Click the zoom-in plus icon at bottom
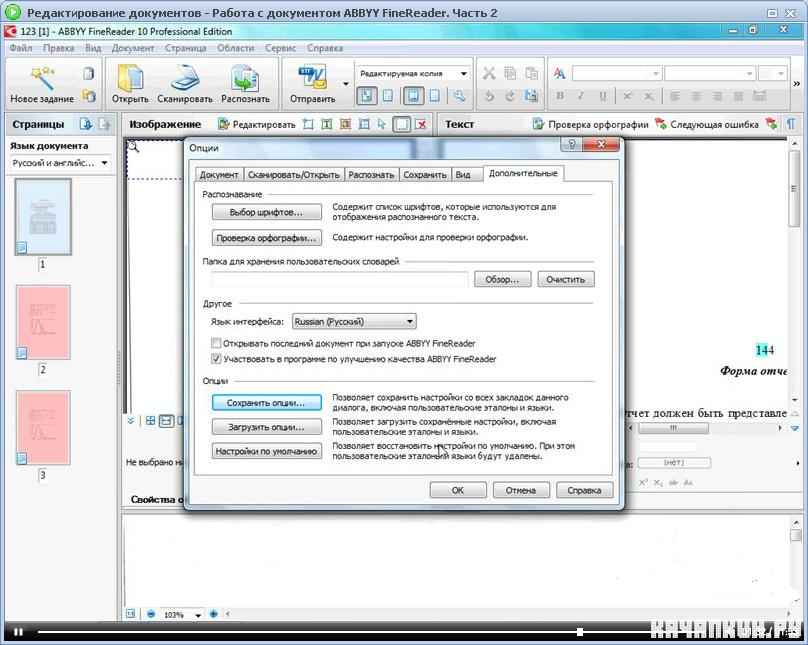Viewport: 808px width, 645px height. [213, 614]
